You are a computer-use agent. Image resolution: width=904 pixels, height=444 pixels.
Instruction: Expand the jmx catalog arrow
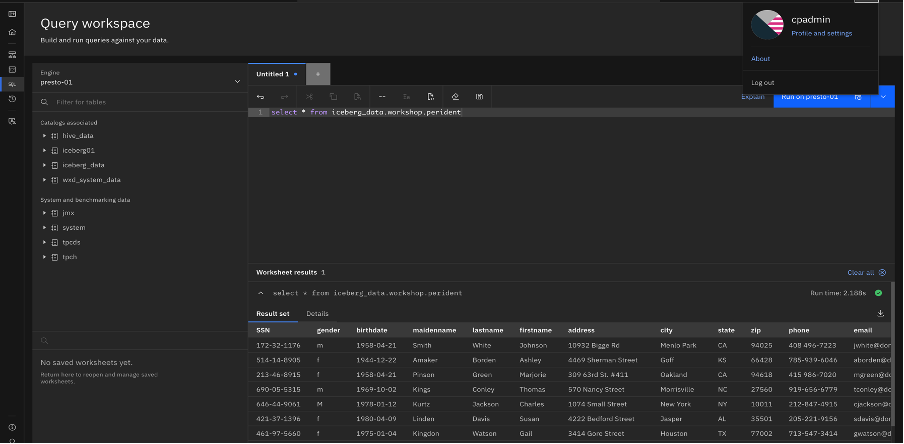[44, 213]
